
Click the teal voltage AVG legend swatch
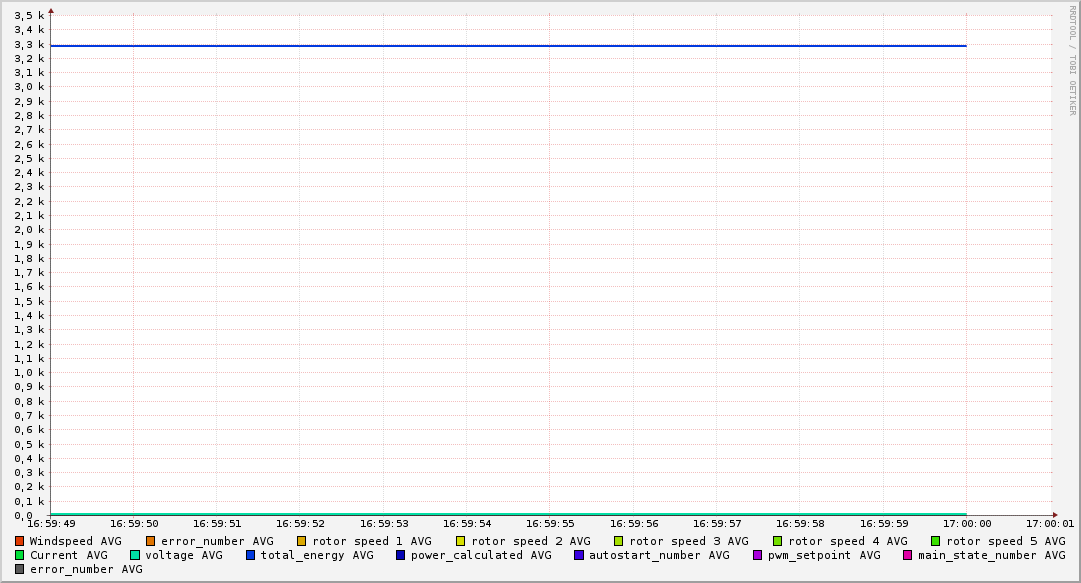tap(135, 555)
